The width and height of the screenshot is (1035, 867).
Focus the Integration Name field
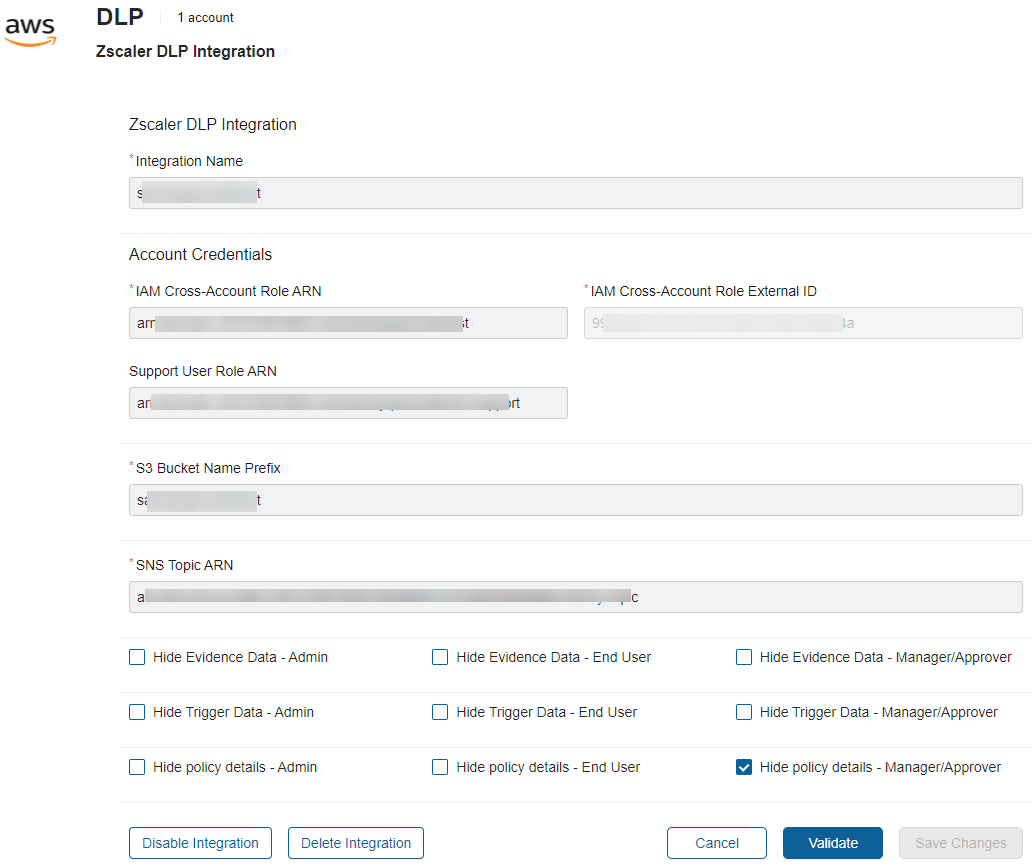pyautogui.click(x=575, y=193)
